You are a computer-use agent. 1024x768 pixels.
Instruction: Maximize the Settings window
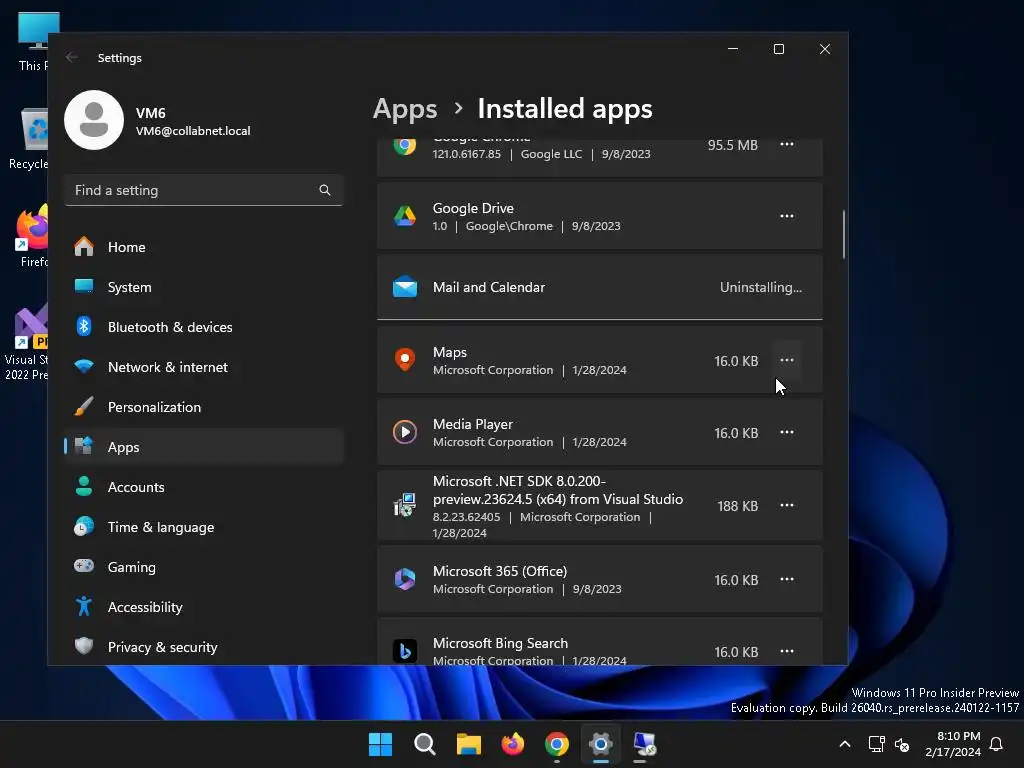[778, 49]
